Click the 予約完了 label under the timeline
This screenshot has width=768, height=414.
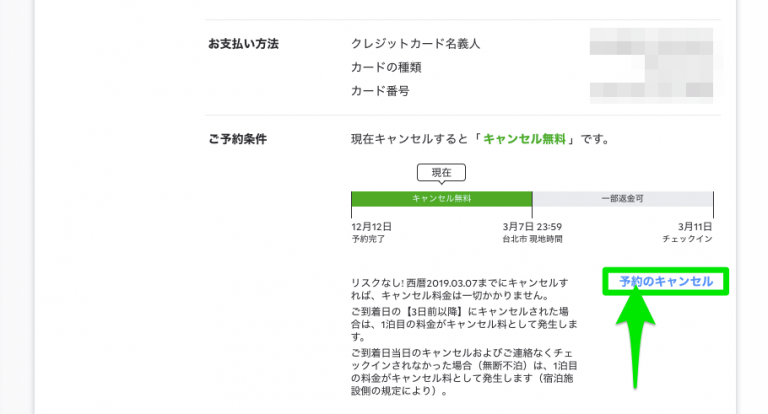[x=368, y=240]
